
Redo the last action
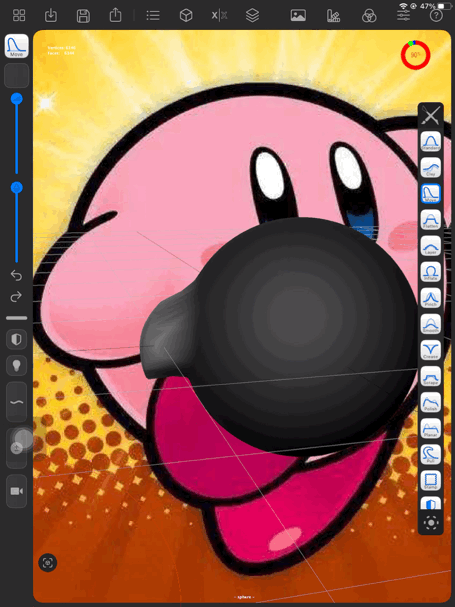(16, 297)
